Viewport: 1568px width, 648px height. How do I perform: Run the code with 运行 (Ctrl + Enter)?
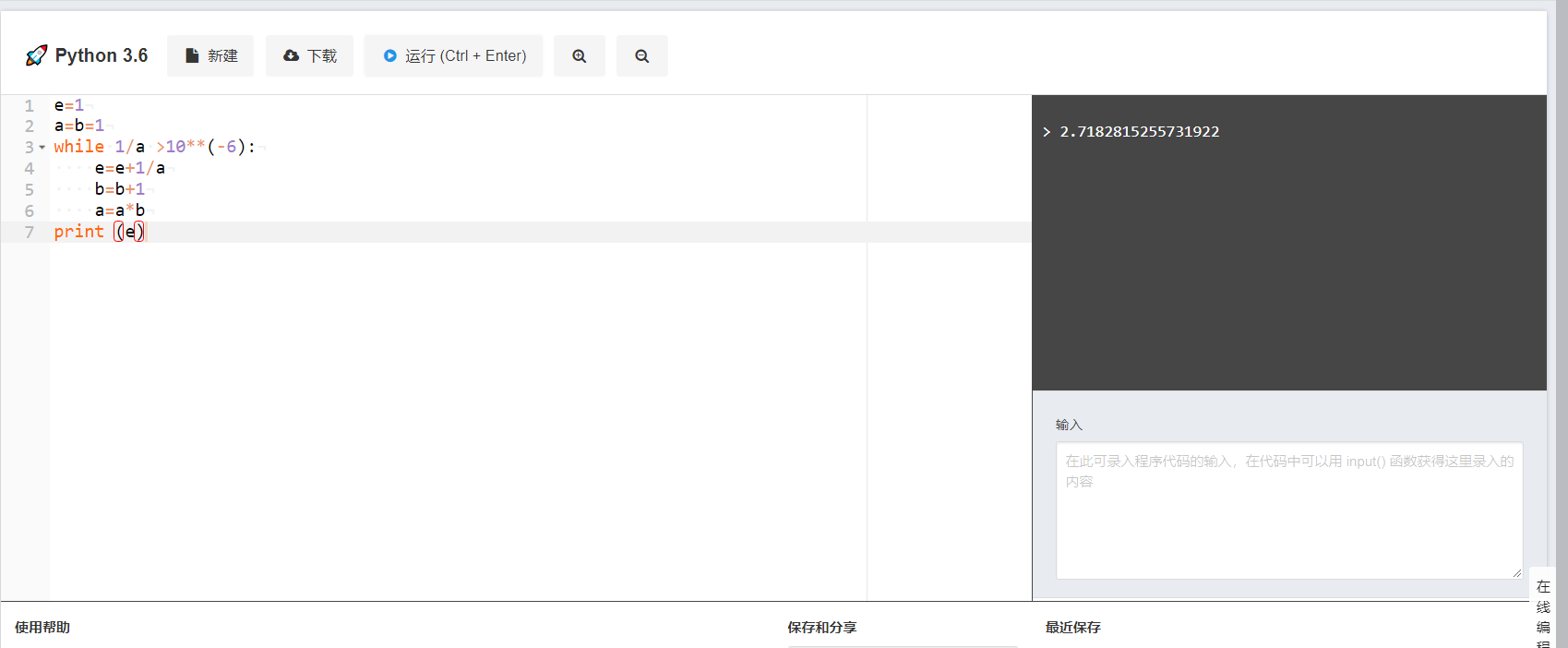[x=453, y=55]
